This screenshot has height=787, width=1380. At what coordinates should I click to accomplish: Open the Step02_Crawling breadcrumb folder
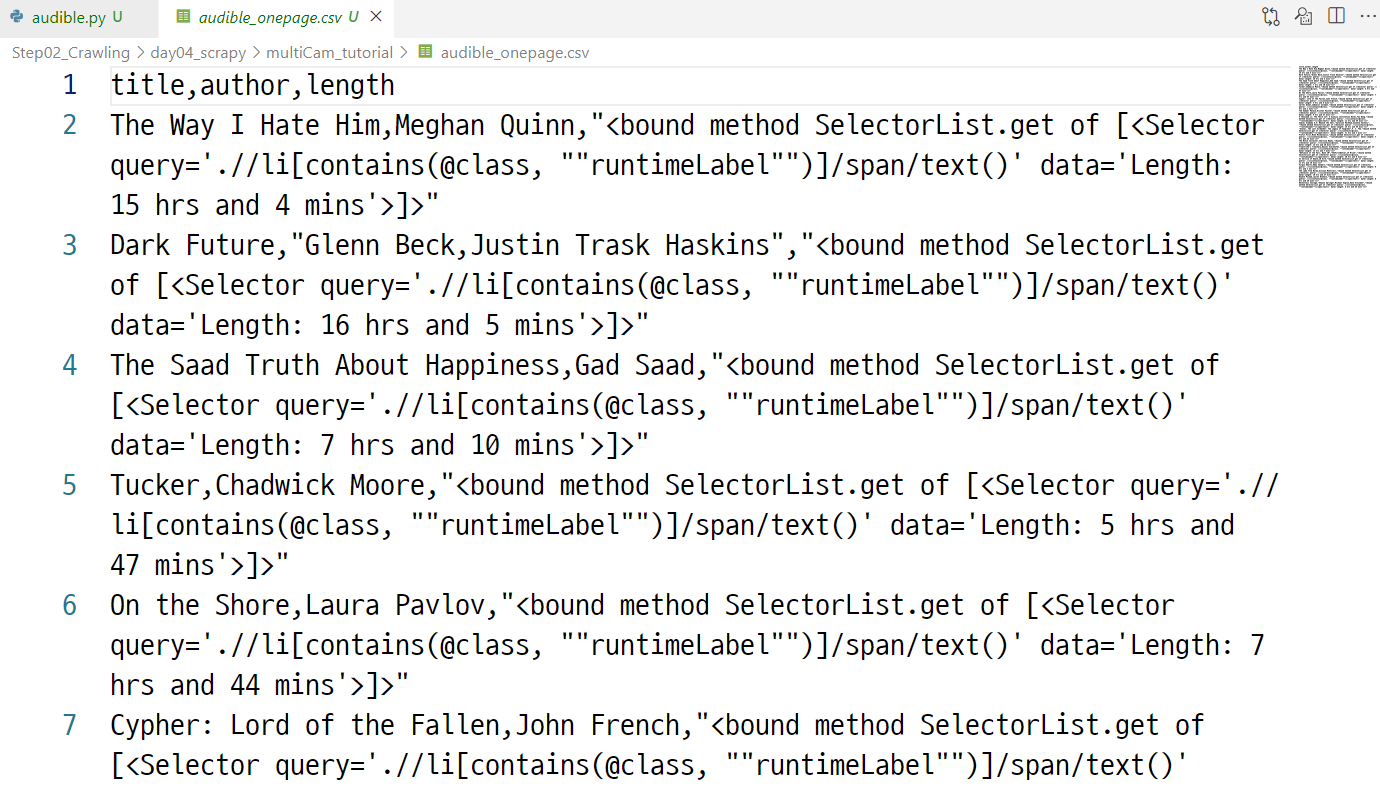tap(71, 52)
